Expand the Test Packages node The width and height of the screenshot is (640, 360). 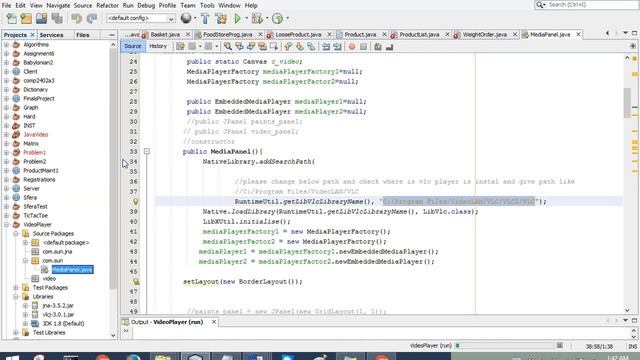coord(16,287)
